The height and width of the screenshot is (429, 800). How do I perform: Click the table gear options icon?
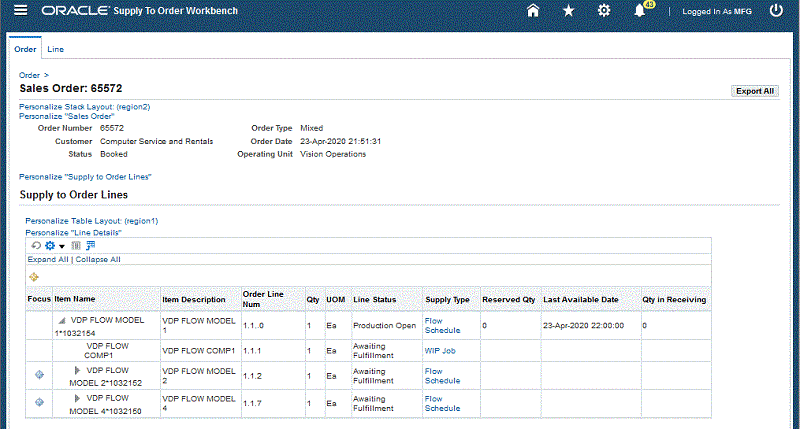coord(49,245)
